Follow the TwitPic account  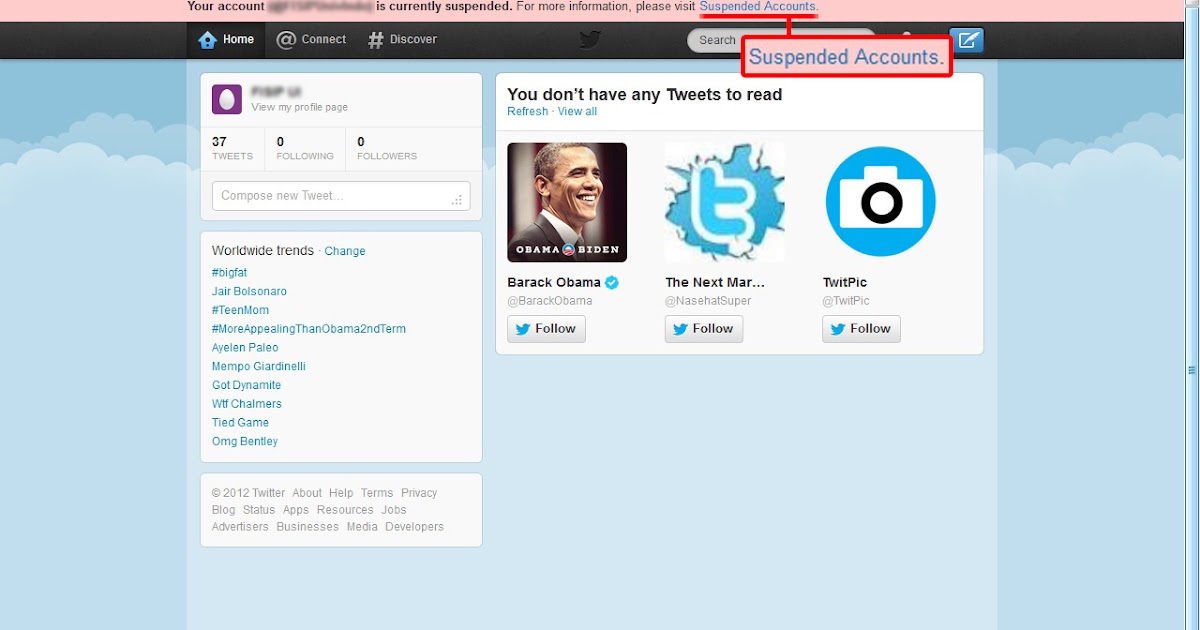862,329
